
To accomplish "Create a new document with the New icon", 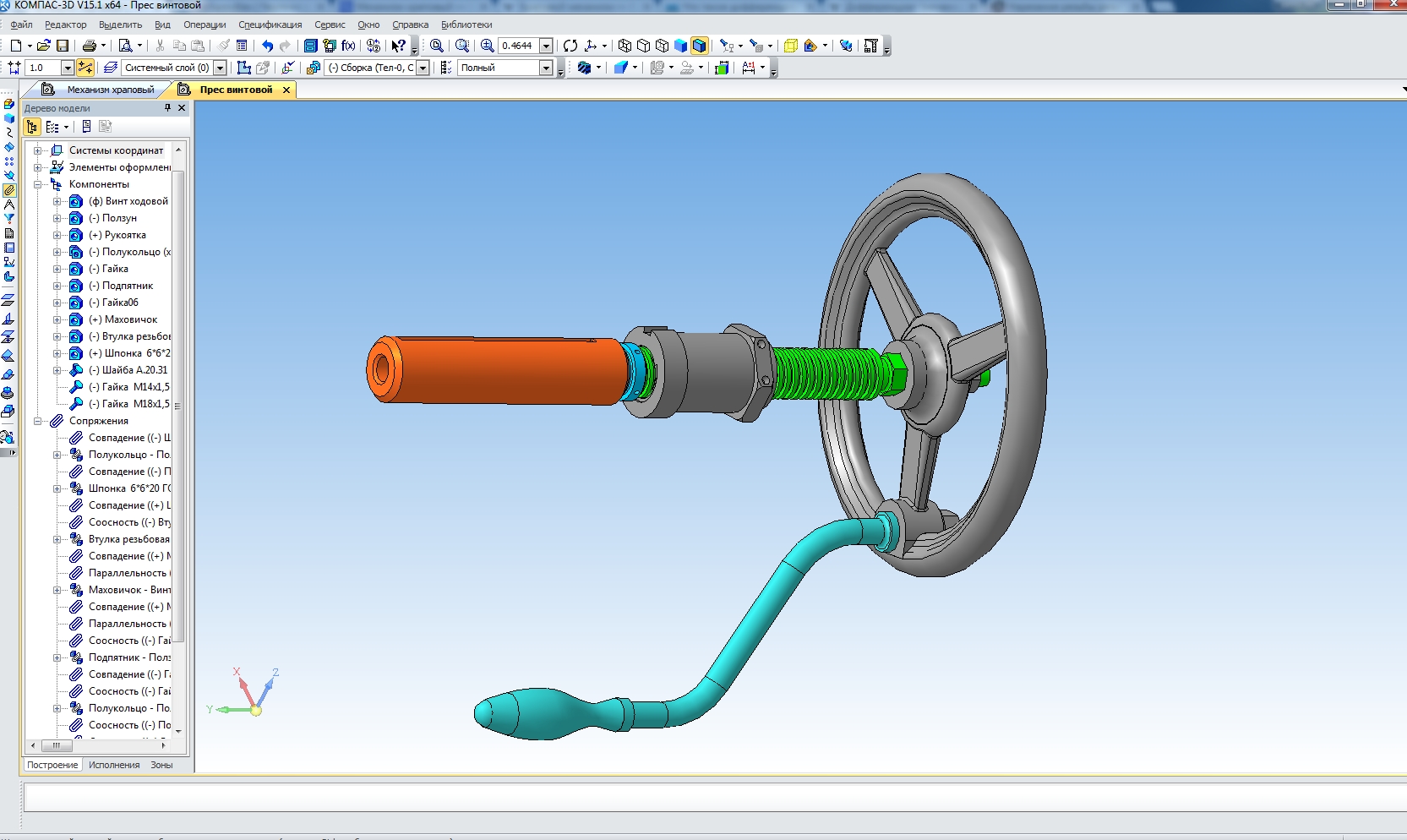I will point(15,46).
